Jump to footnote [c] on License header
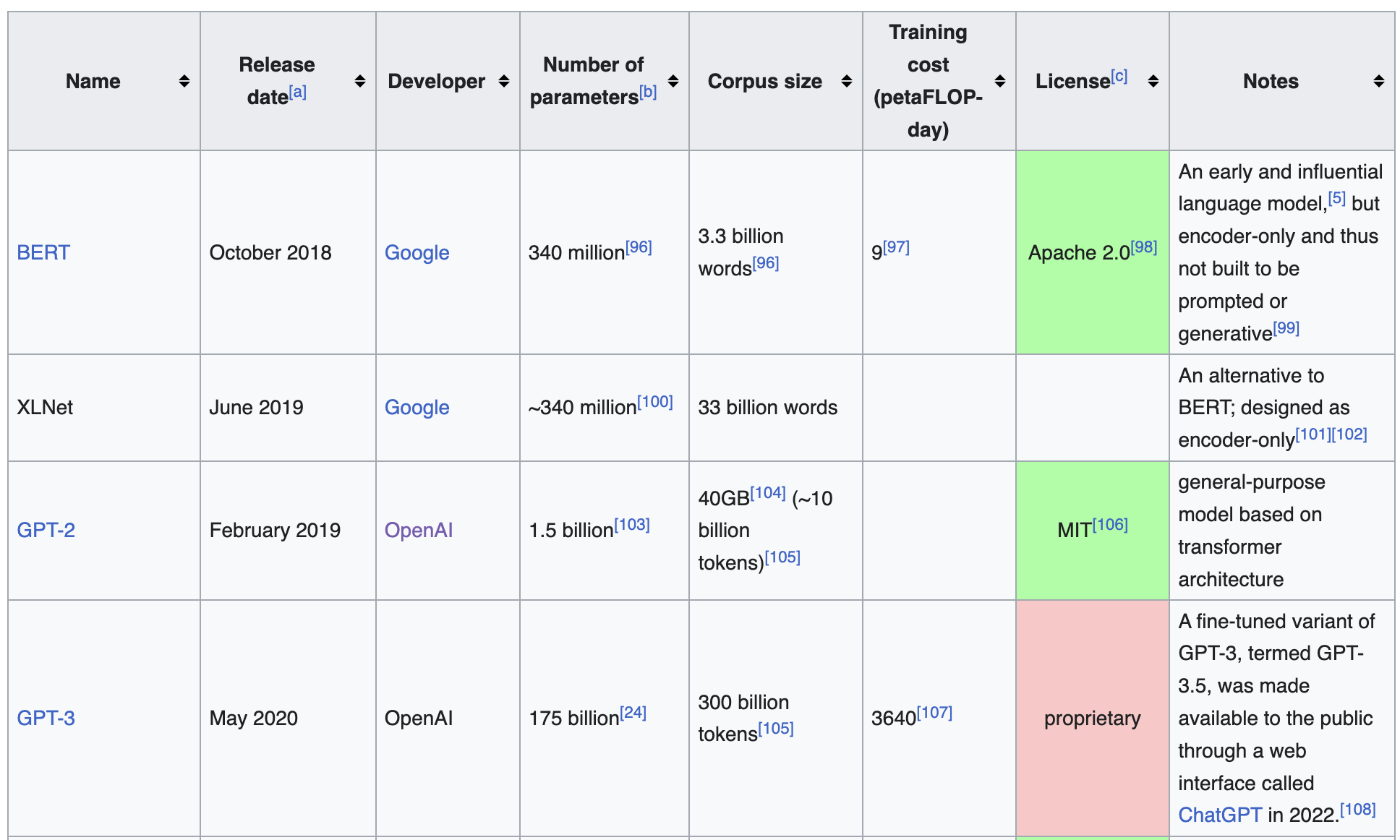 click(x=1119, y=76)
